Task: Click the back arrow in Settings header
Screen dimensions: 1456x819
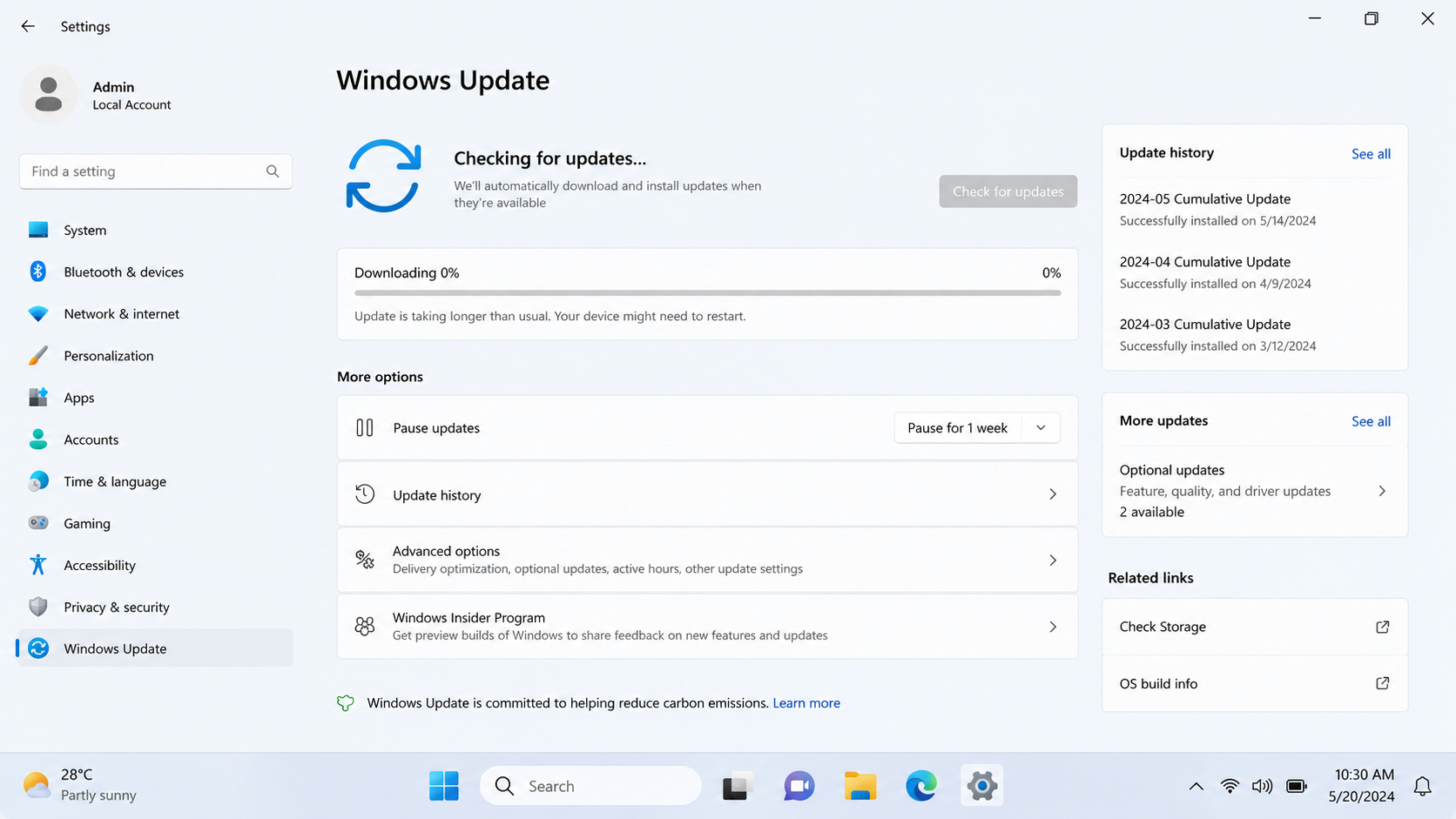Action: [x=28, y=26]
